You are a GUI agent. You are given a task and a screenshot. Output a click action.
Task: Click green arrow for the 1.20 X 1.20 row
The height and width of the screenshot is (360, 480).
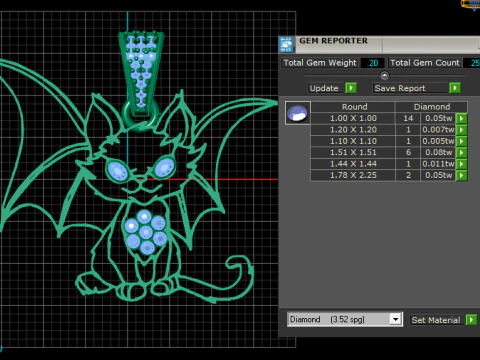pyautogui.click(x=462, y=130)
